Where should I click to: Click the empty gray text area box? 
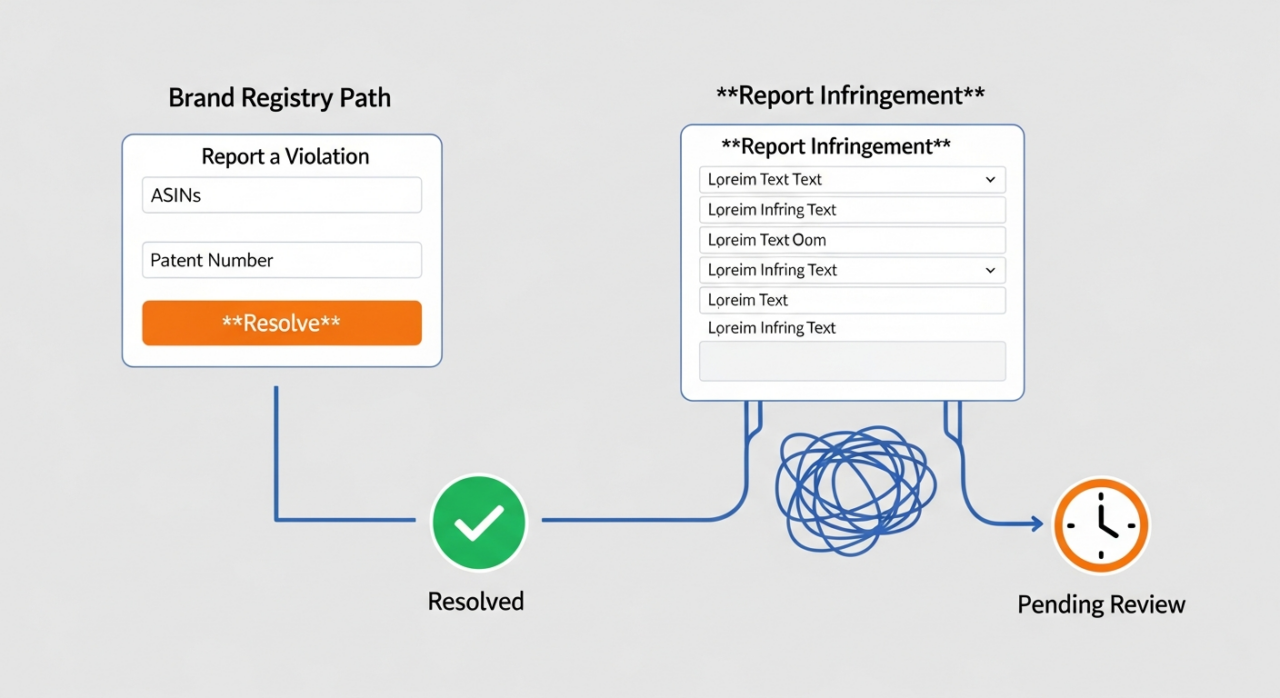tap(851, 361)
